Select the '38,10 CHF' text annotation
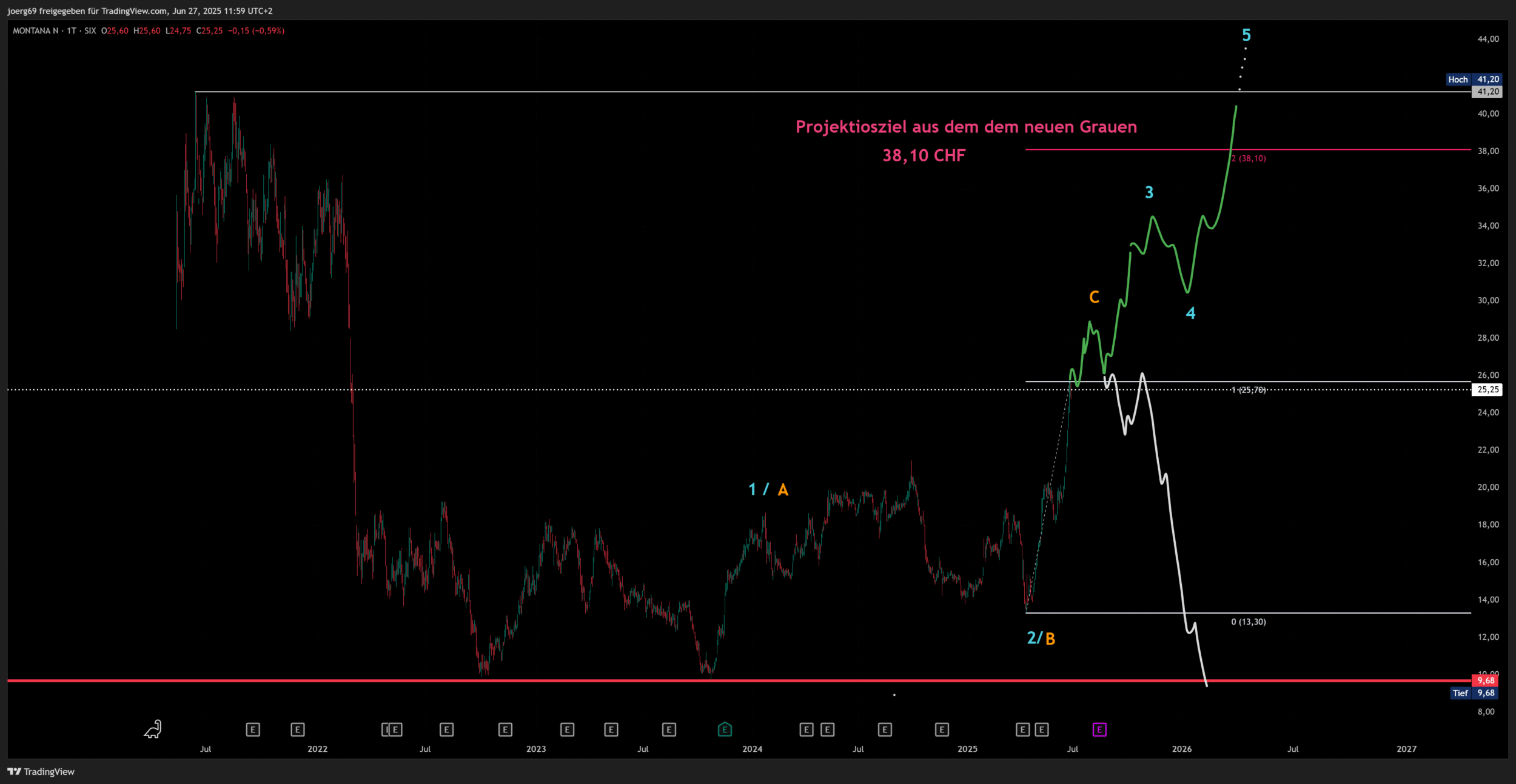Screen dimensions: 1516x784 click(x=924, y=155)
